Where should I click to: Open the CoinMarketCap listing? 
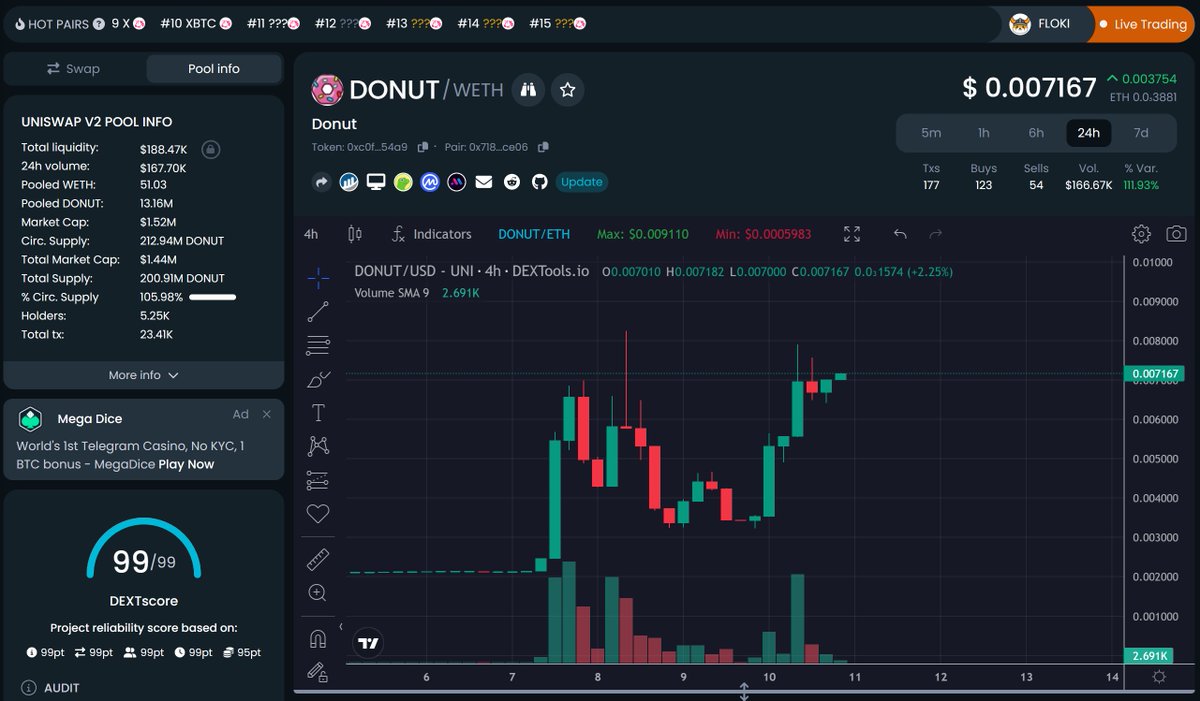430,182
